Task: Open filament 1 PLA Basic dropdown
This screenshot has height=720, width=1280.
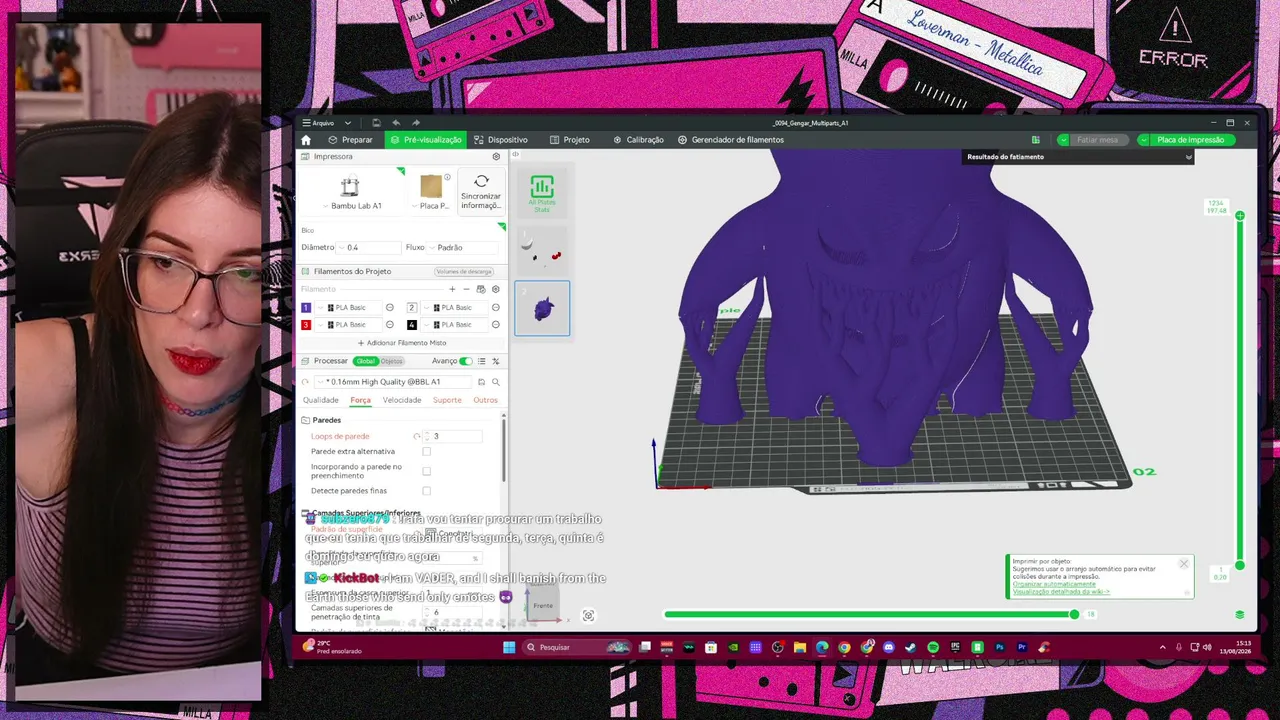Action: click(350, 308)
